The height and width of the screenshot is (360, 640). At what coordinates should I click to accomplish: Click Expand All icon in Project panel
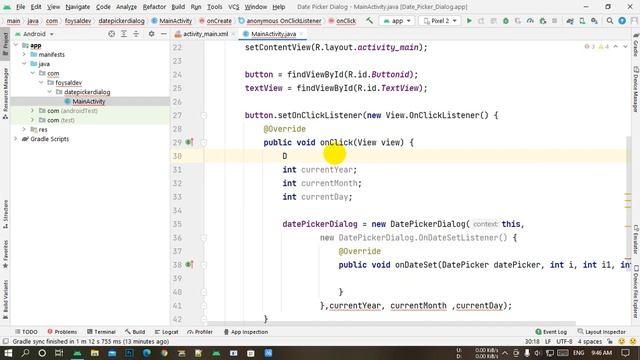coord(124,34)
